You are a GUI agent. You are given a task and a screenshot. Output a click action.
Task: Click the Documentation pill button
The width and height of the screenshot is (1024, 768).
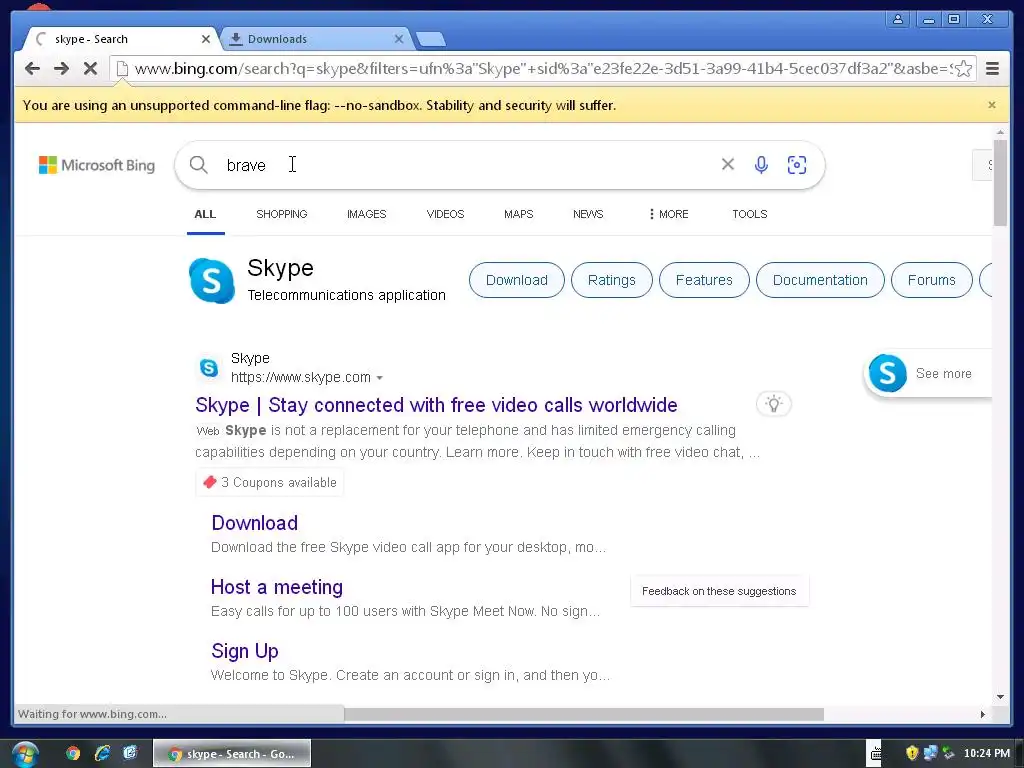820,280
